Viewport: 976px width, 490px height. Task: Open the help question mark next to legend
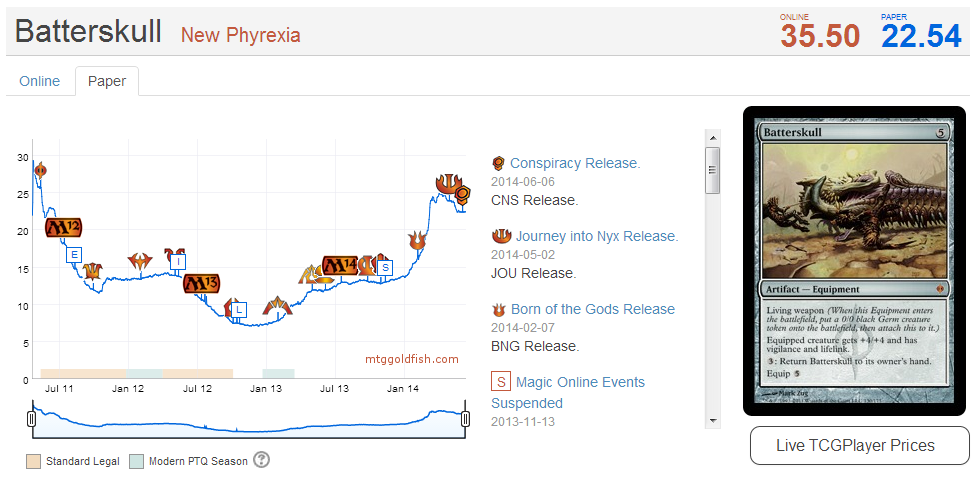[262, 460]
